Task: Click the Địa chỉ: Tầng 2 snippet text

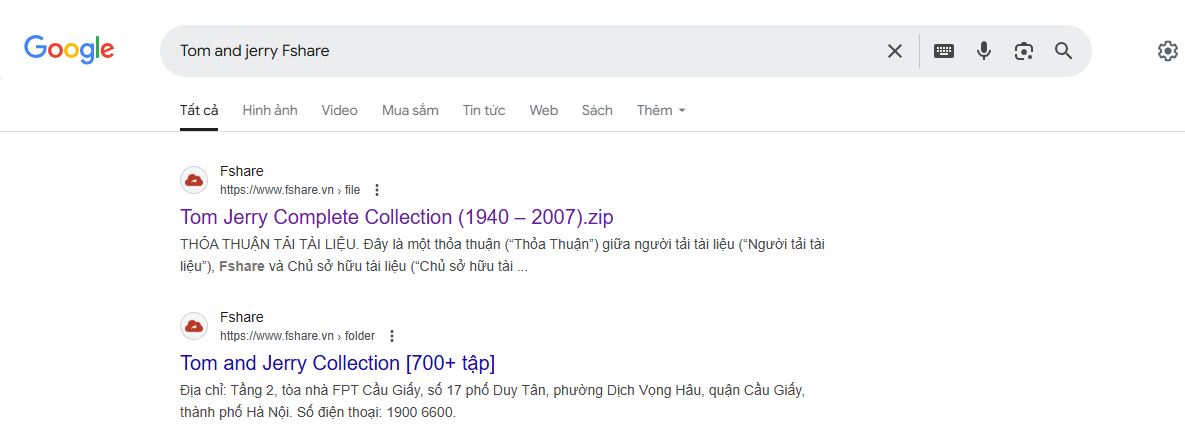Action: coord(493,403)
